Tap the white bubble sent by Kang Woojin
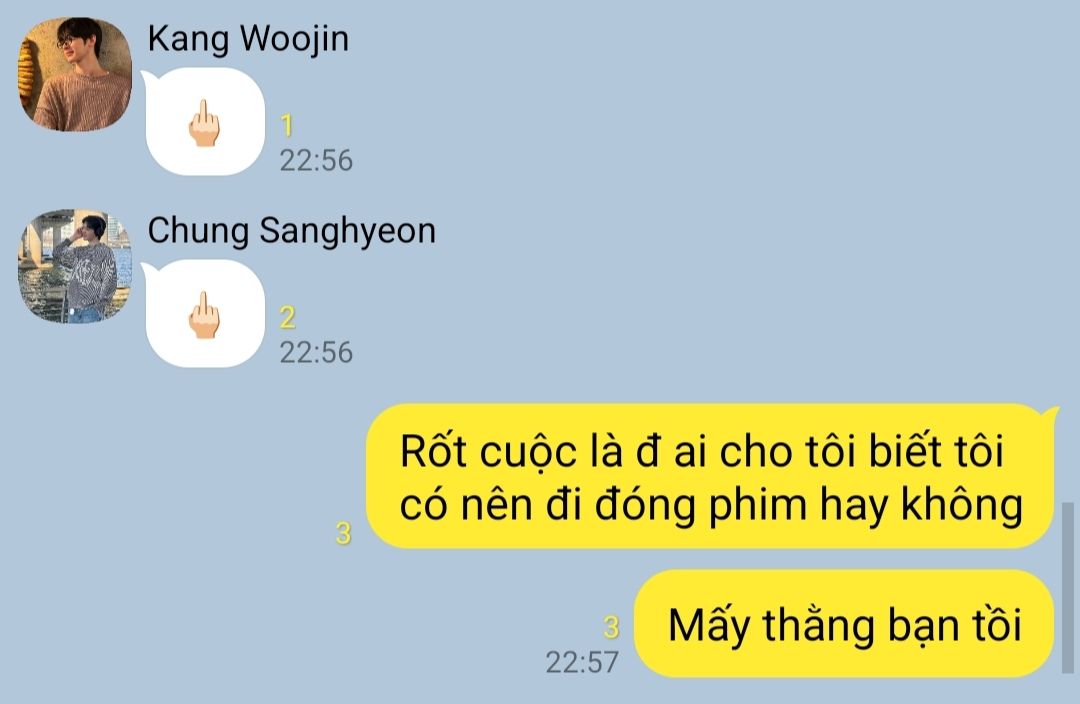The width and height of the screenshot is (1080, 704). [204, 122]
